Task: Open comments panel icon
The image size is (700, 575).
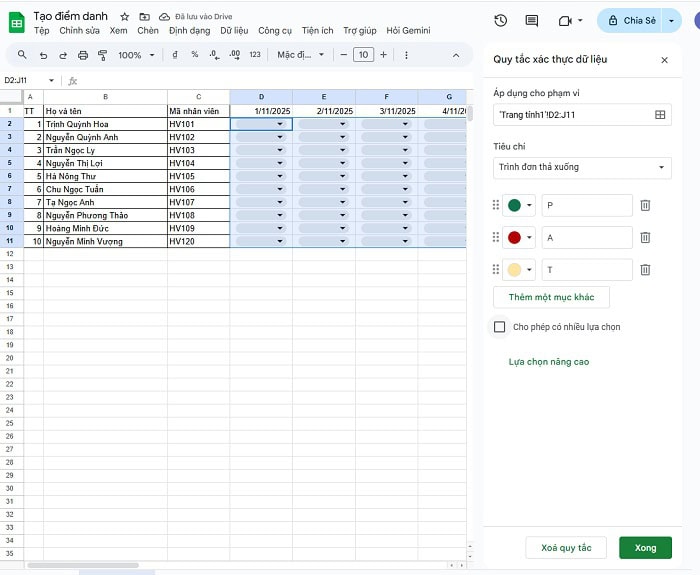Action: (x=531, y=21)
